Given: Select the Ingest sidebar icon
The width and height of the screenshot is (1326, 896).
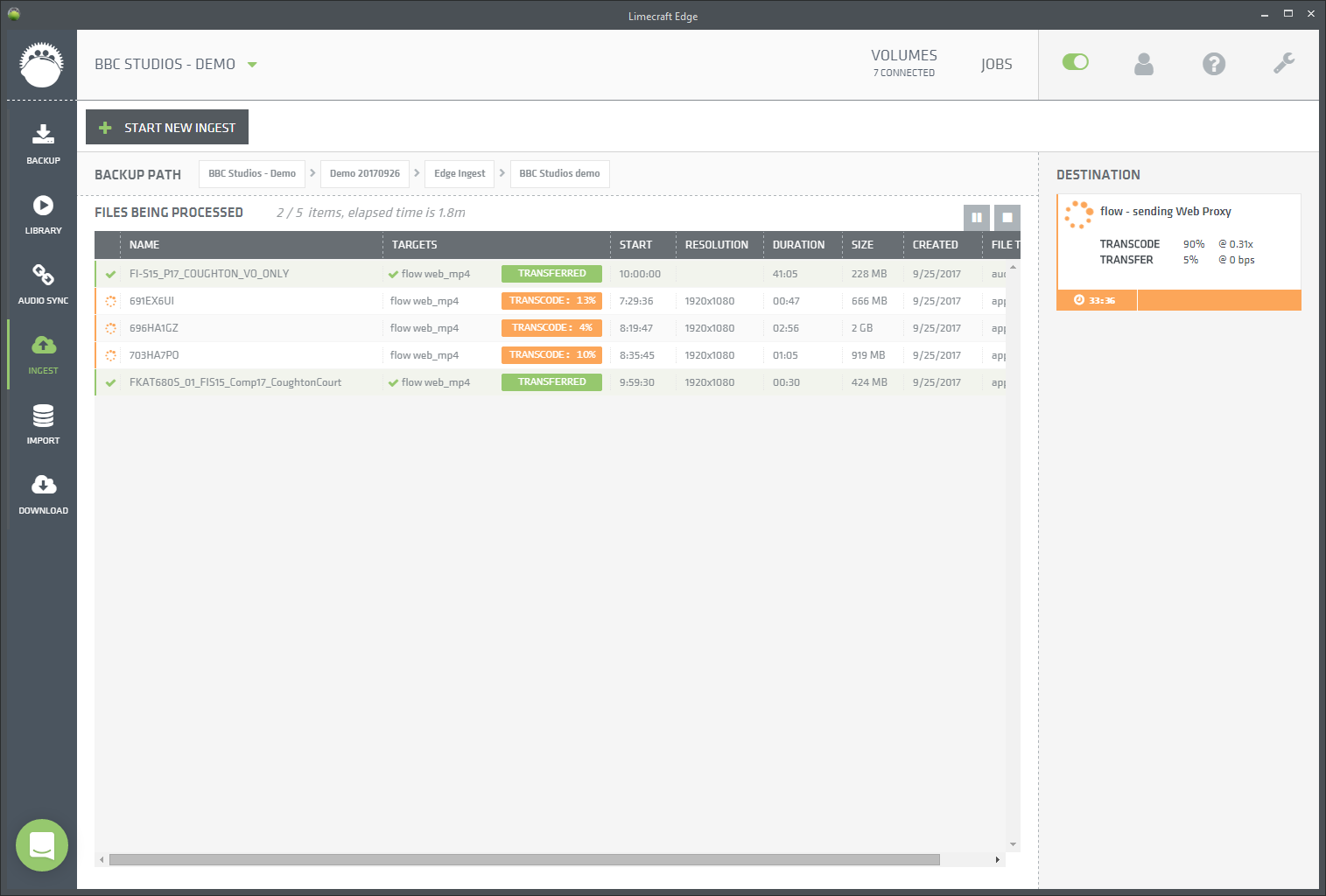Looking at the screenshot, I should [x=42, y=354].
